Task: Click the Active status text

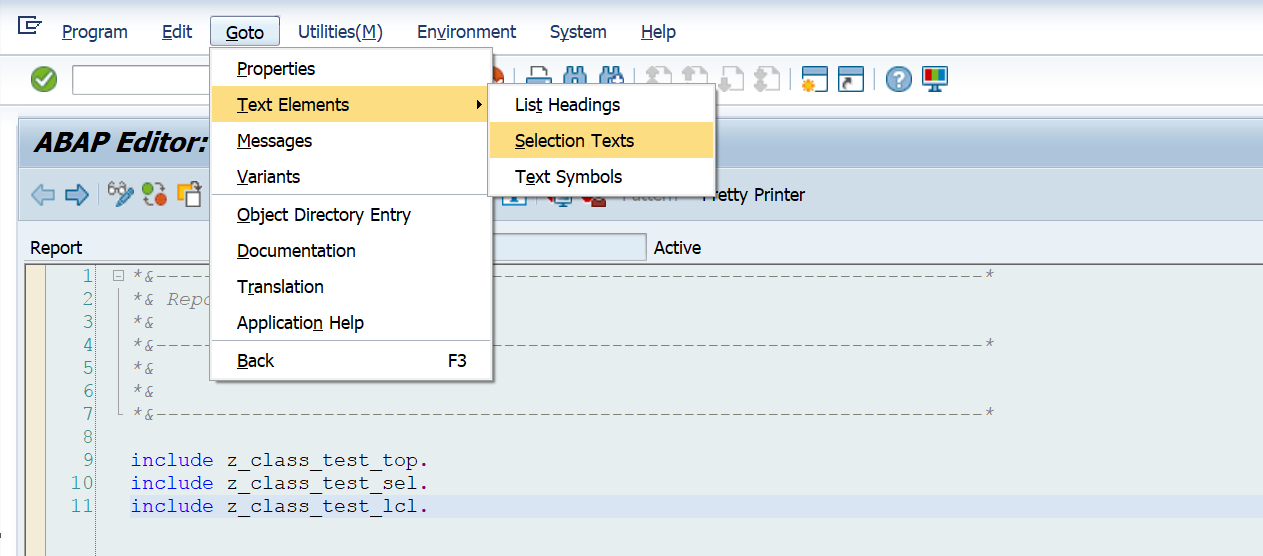Action: pyautogui.click(x=677, y=248)
